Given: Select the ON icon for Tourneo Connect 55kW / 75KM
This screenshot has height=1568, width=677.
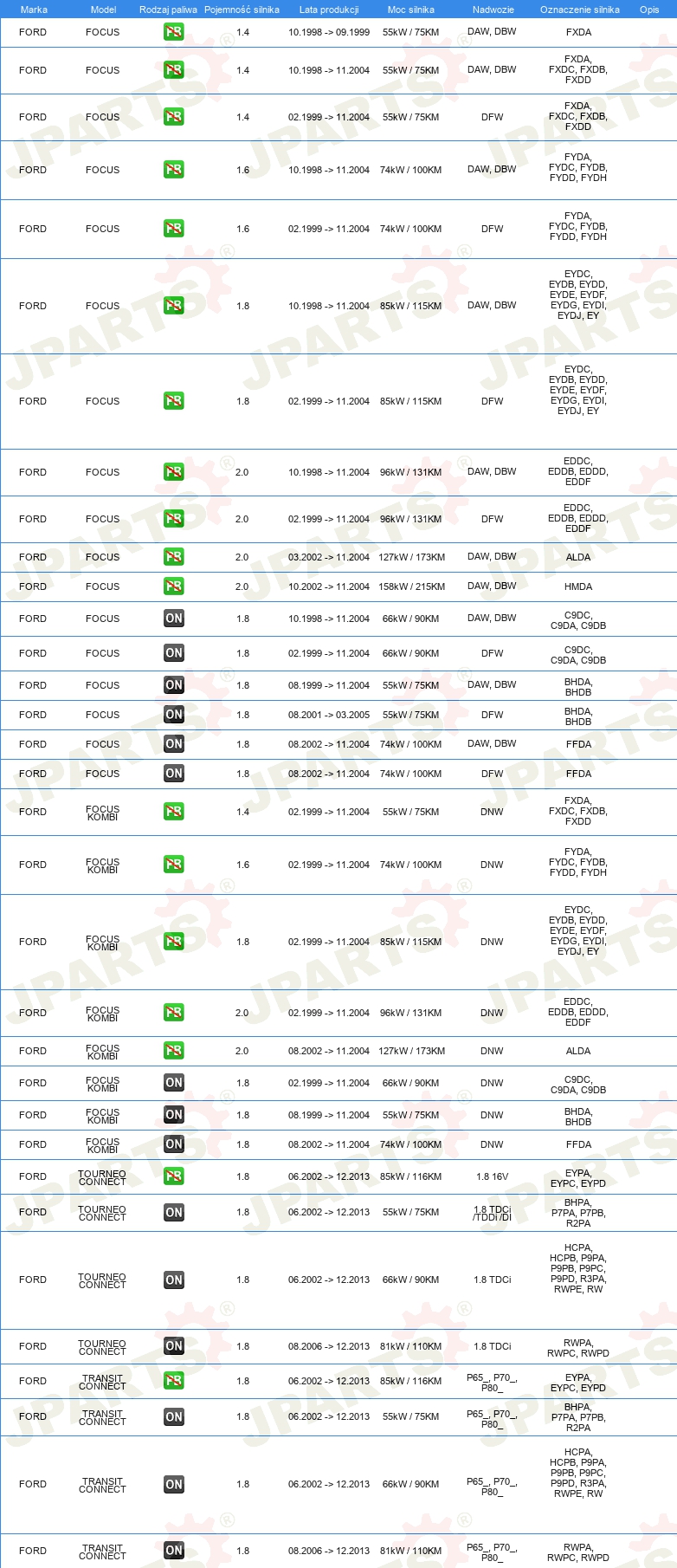Looking at the screenshot, I should [174, 1213].
